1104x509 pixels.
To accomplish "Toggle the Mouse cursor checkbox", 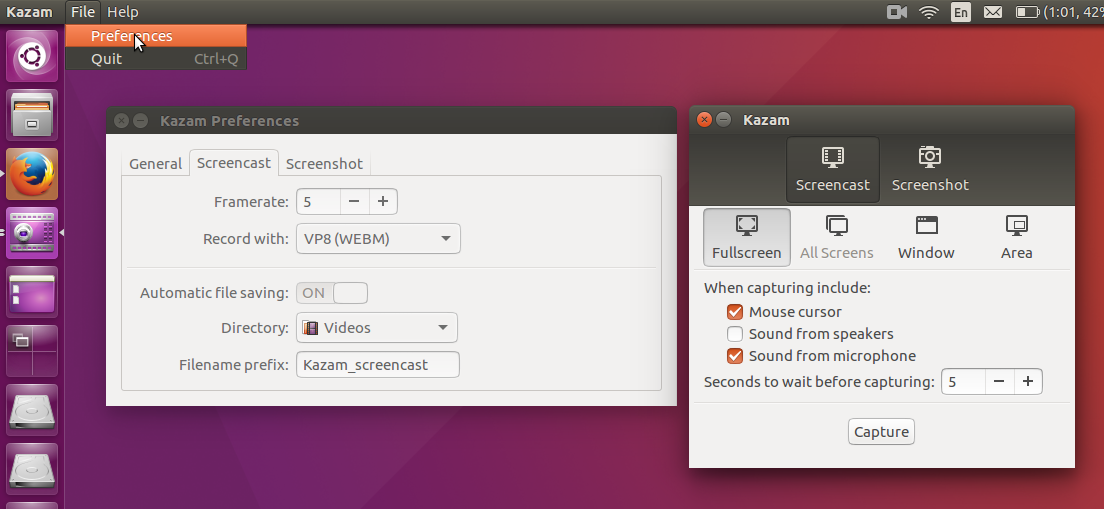I will tap(735, 312).
